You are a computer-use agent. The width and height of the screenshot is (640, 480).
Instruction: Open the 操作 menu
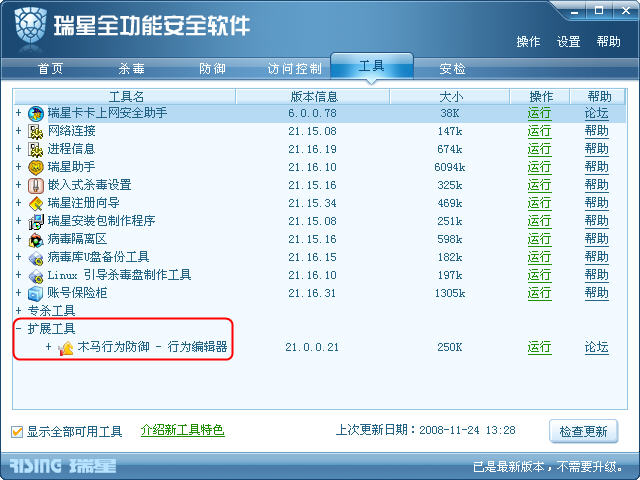528,42
